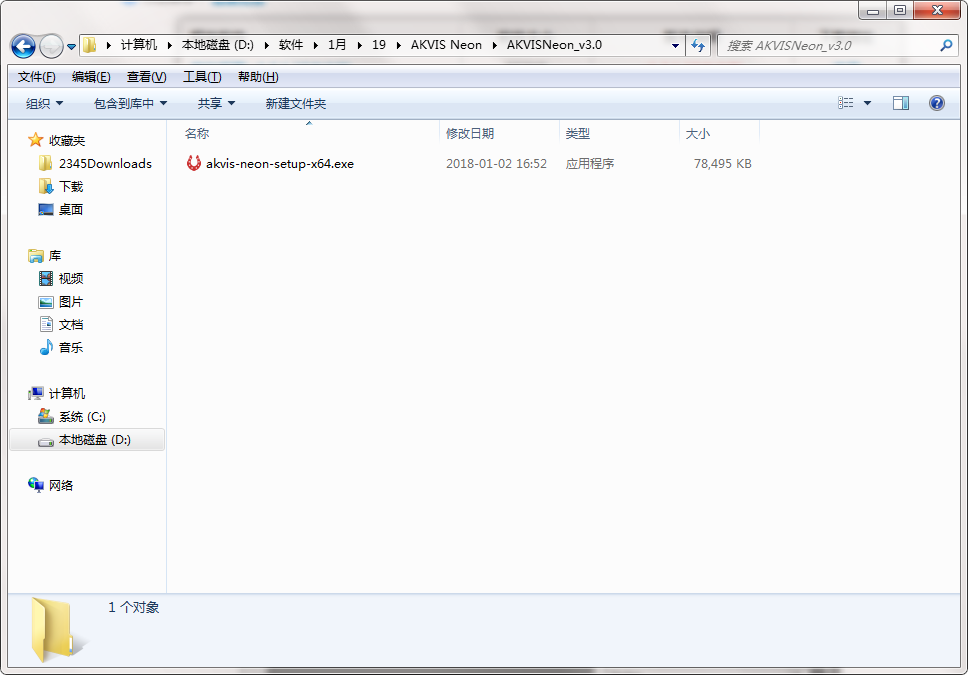
Task: Open the 文档 library
Action: coord(71,325)
